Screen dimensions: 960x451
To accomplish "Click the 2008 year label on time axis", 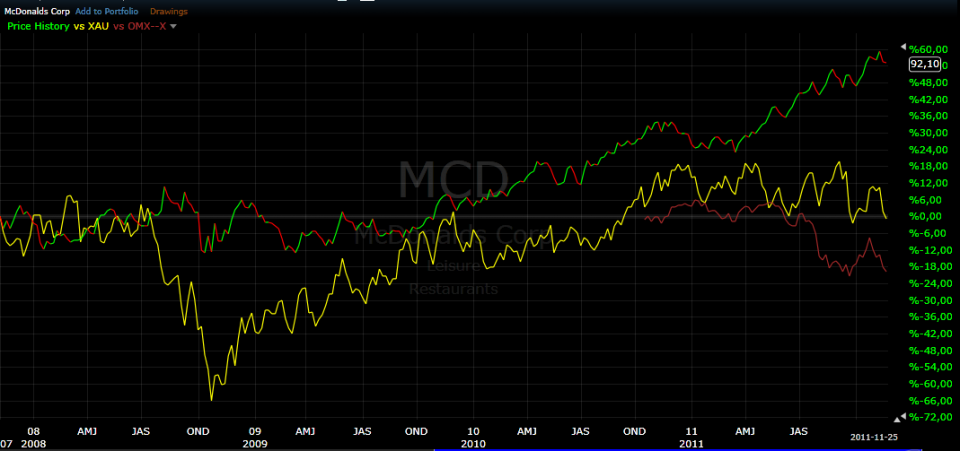I will (x=34, y=443).
